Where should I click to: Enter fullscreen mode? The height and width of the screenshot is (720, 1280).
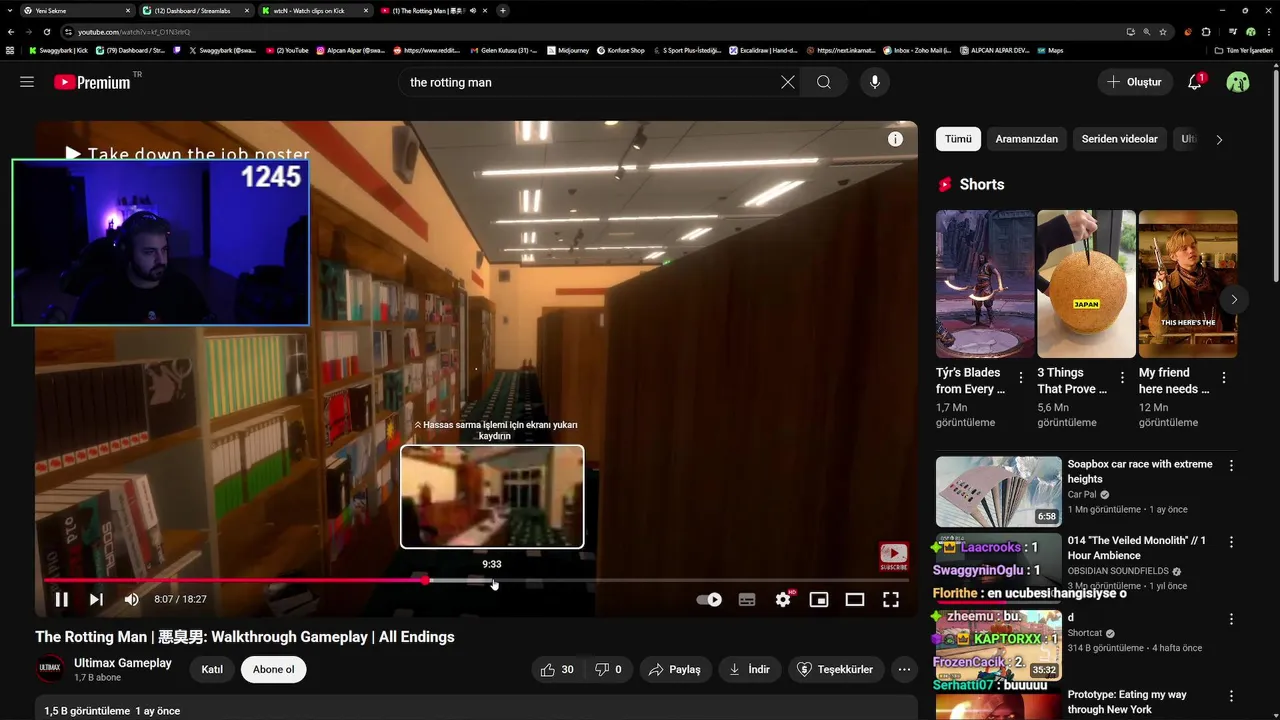tap(891, 600)
